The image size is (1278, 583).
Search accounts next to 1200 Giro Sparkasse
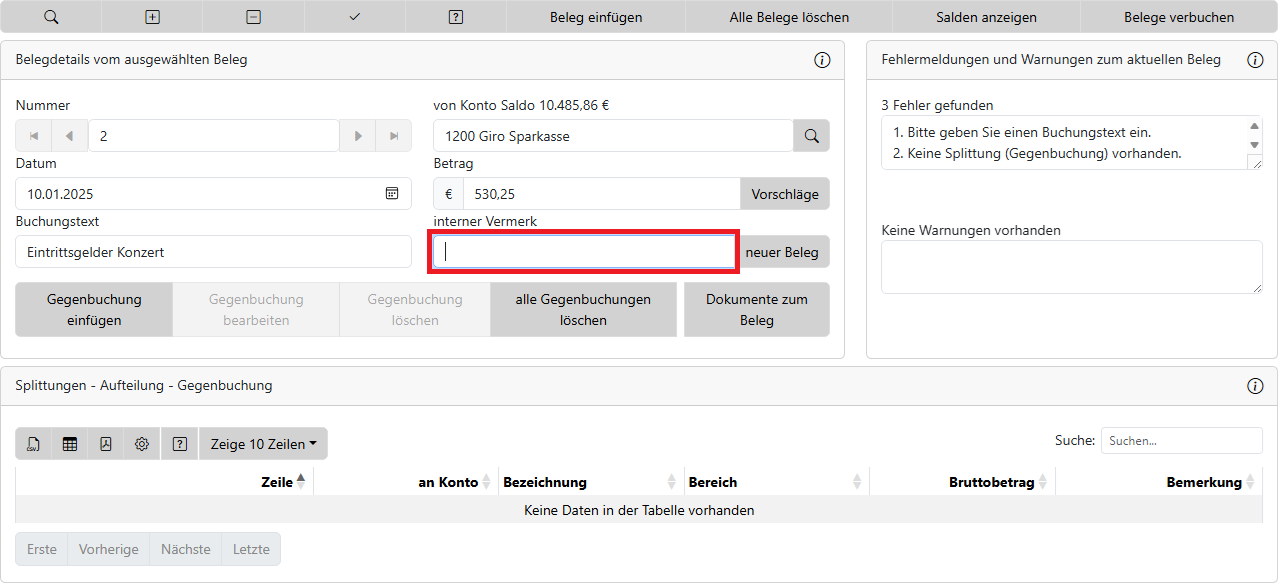point(811,136)
